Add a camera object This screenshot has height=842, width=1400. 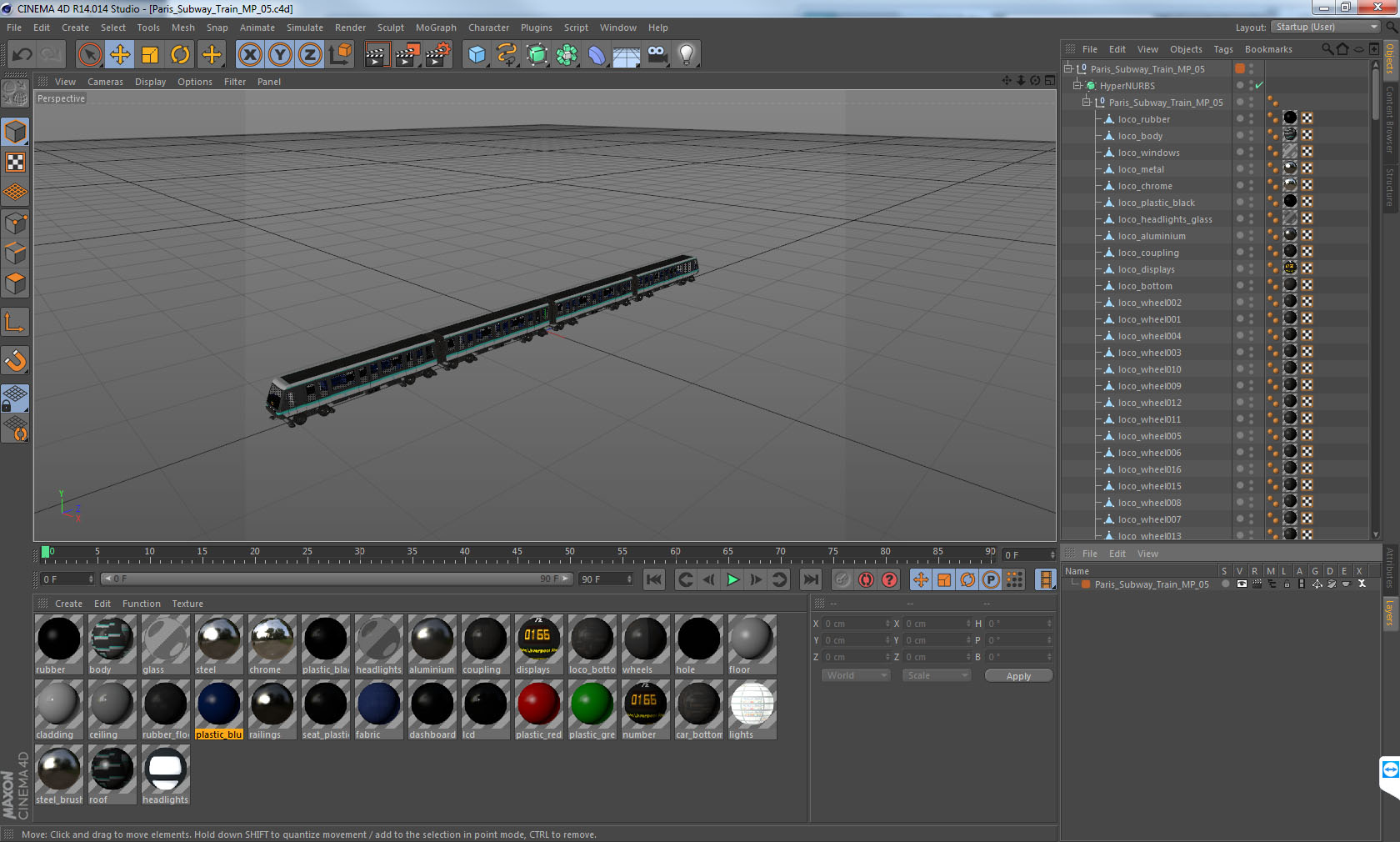657,55
